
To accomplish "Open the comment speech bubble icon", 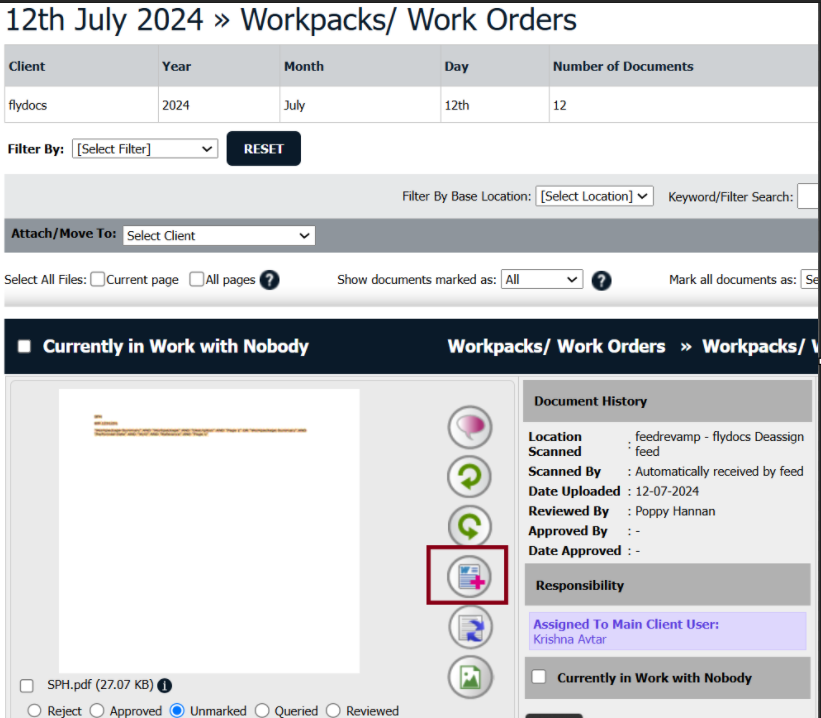I will [x=470, y=427].
